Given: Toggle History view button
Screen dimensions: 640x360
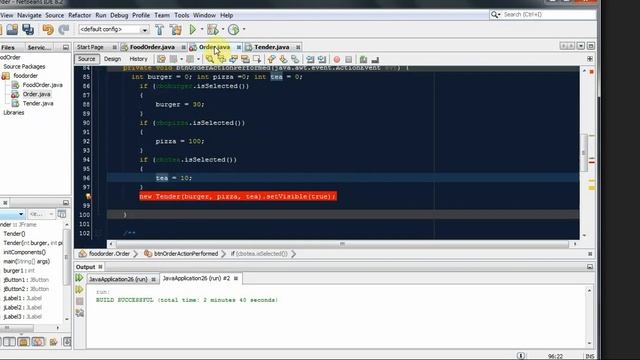Looking at the screenshot, I should pyautogui.click(x=138, y=59).
